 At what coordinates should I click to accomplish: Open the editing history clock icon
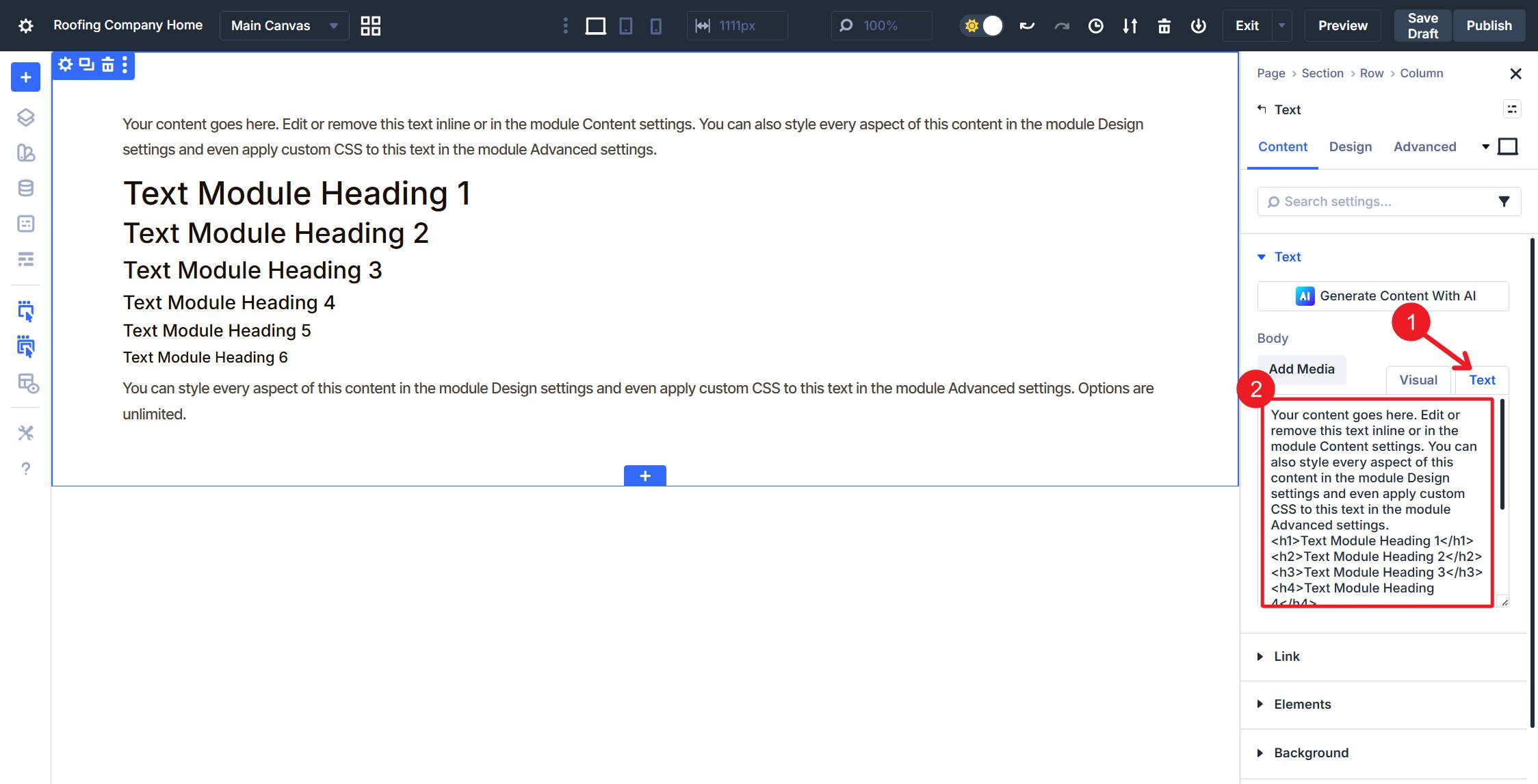pos(1095,26)
